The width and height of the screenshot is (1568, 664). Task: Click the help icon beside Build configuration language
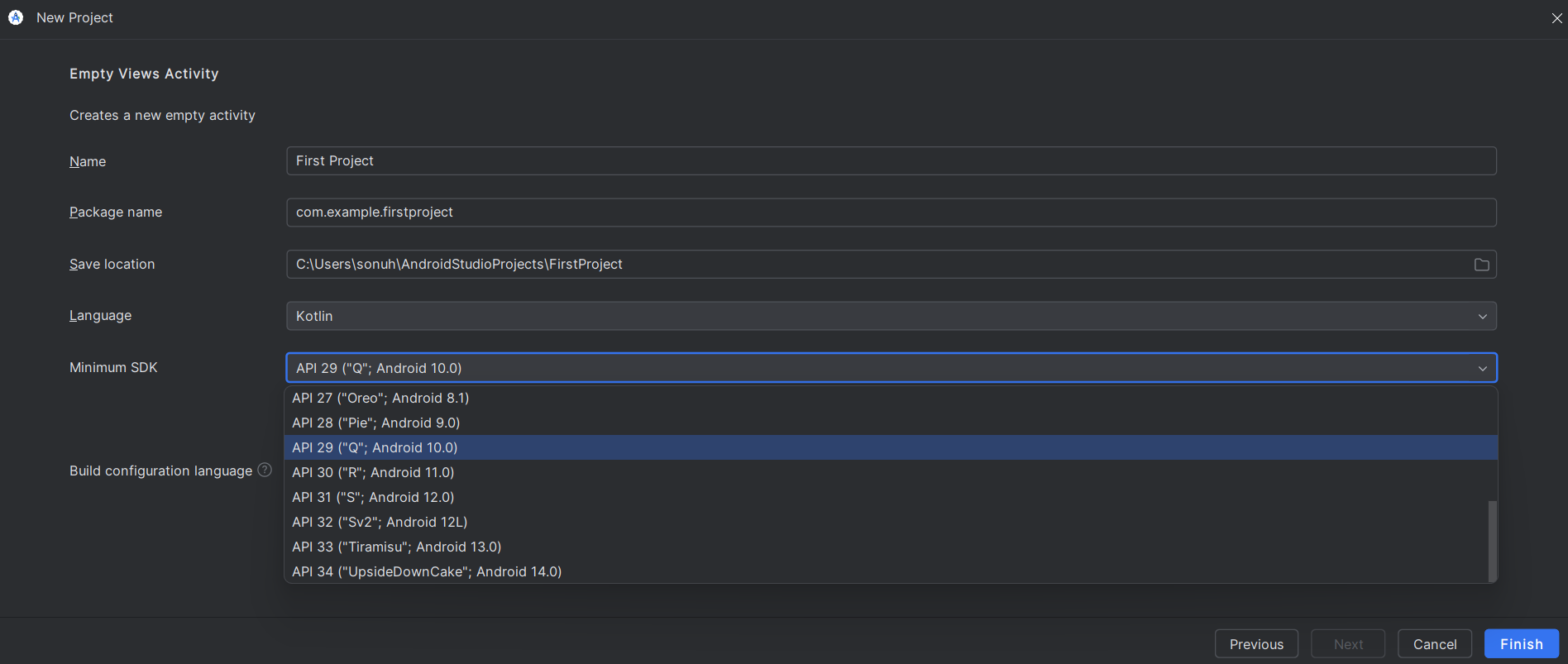coord(265,470)
